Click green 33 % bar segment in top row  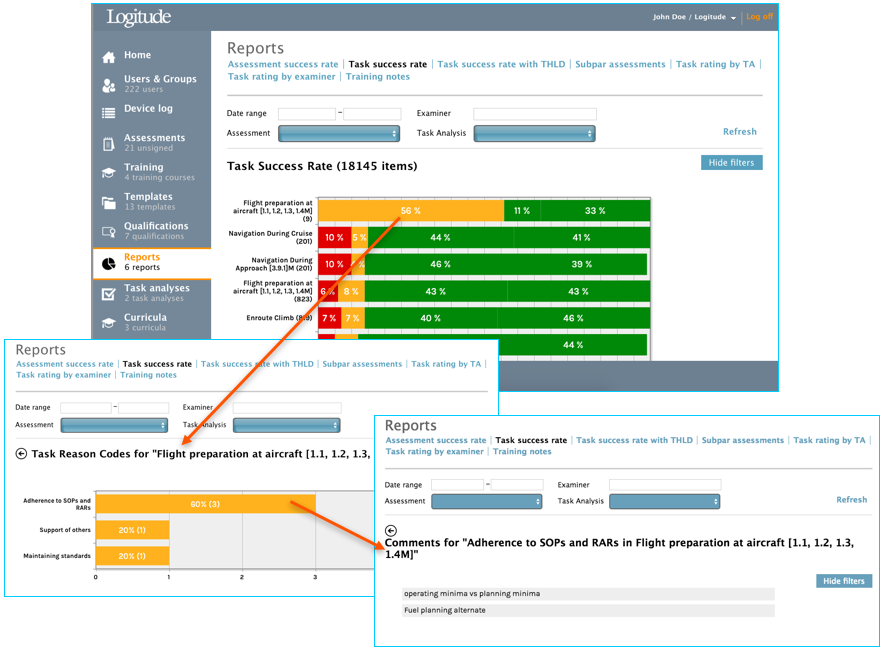tap(595, 211)
